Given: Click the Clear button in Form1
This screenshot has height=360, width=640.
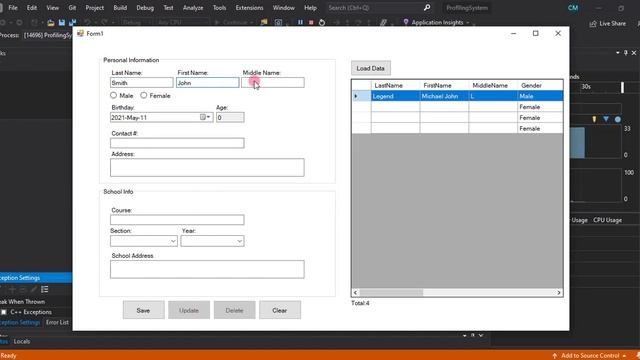Looking at the screenshot, I should point(280,310).
